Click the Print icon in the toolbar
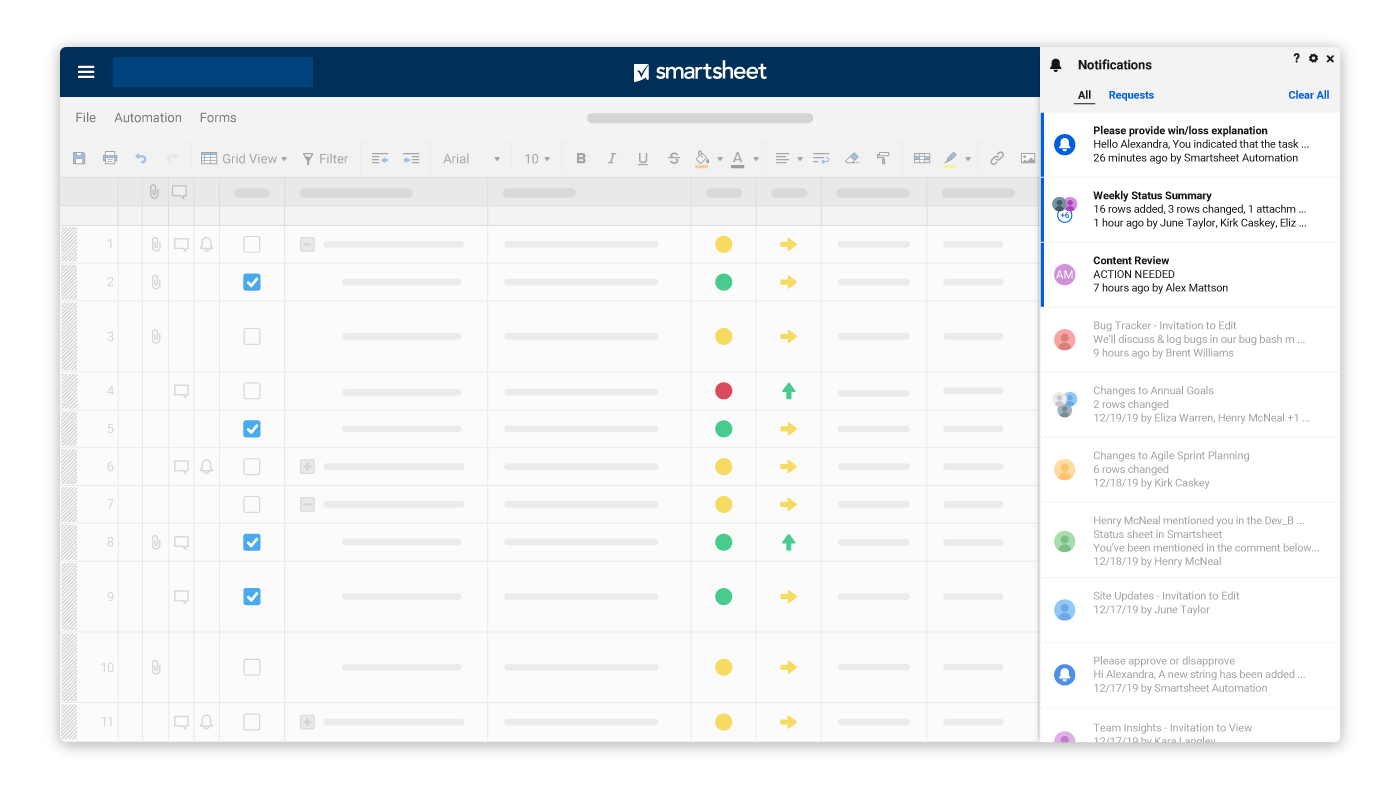 pyautogui.click(x=110, y=158)
